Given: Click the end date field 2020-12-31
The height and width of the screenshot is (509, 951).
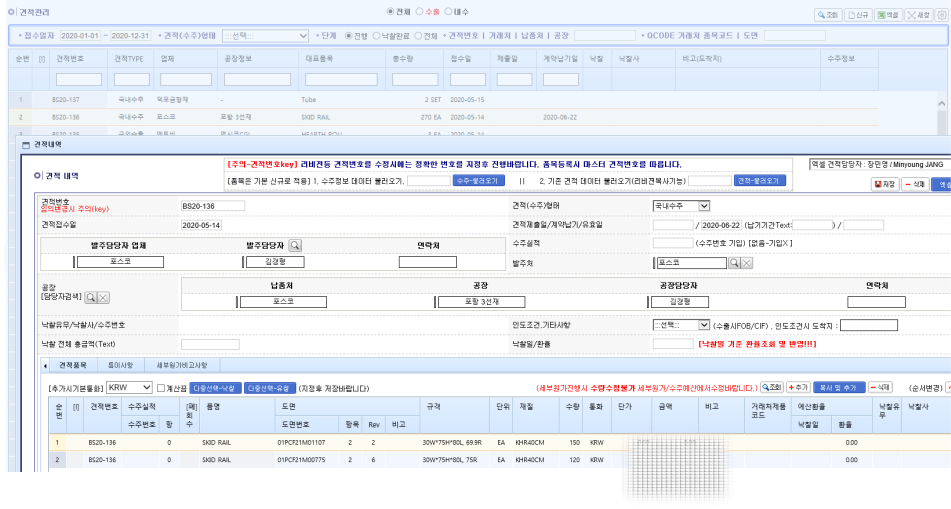Looking at the screenshot, I should coord(130,36).
